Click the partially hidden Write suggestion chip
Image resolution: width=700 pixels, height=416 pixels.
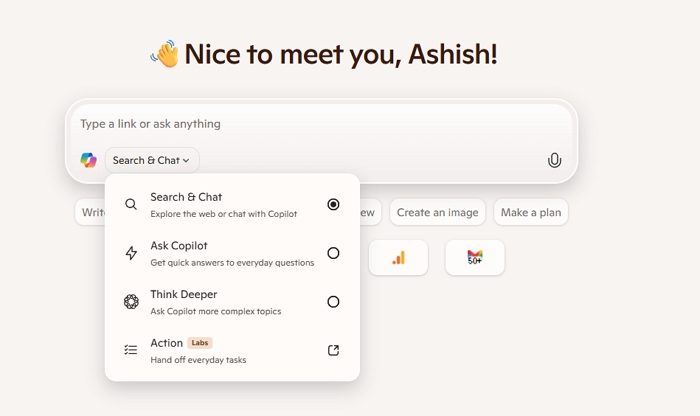(92, 212)
